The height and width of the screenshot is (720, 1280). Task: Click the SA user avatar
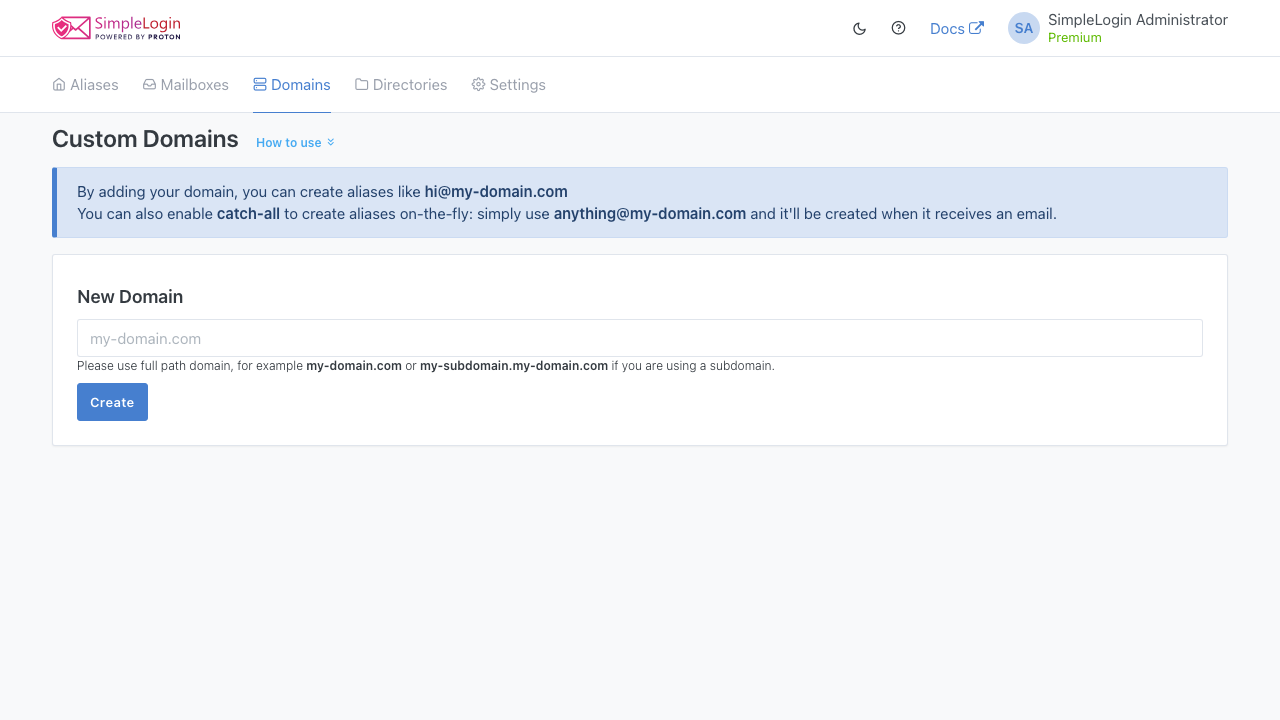point(1024,28)
